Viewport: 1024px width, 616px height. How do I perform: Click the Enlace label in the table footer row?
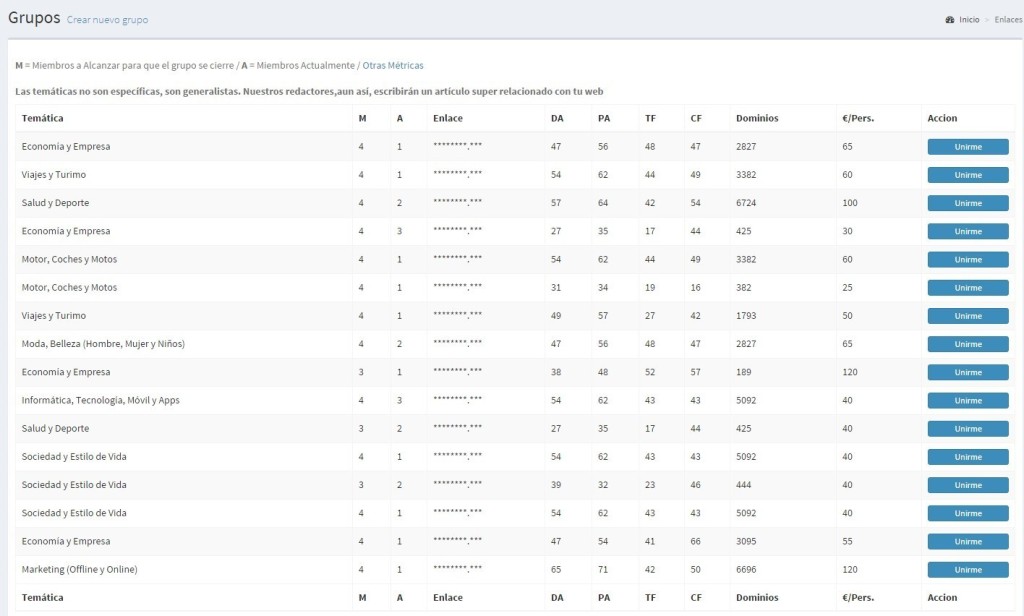(x=447, y=598)
